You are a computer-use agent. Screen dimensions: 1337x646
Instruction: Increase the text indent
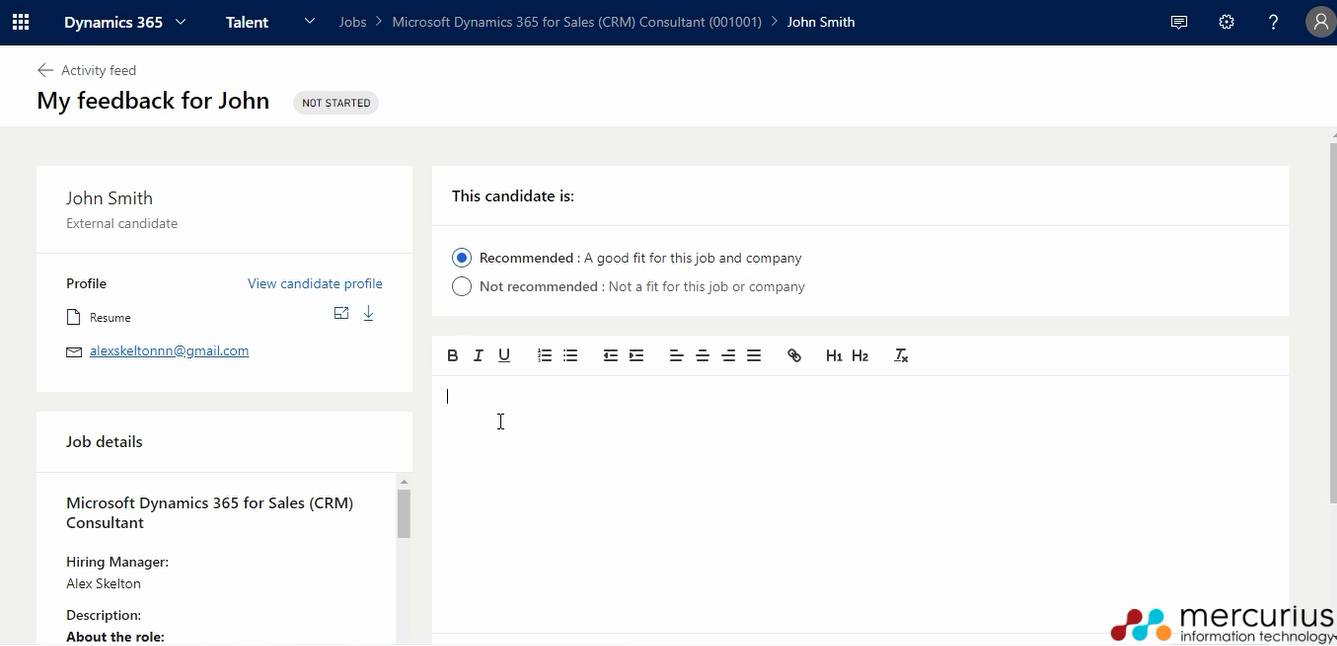[636, 355]
